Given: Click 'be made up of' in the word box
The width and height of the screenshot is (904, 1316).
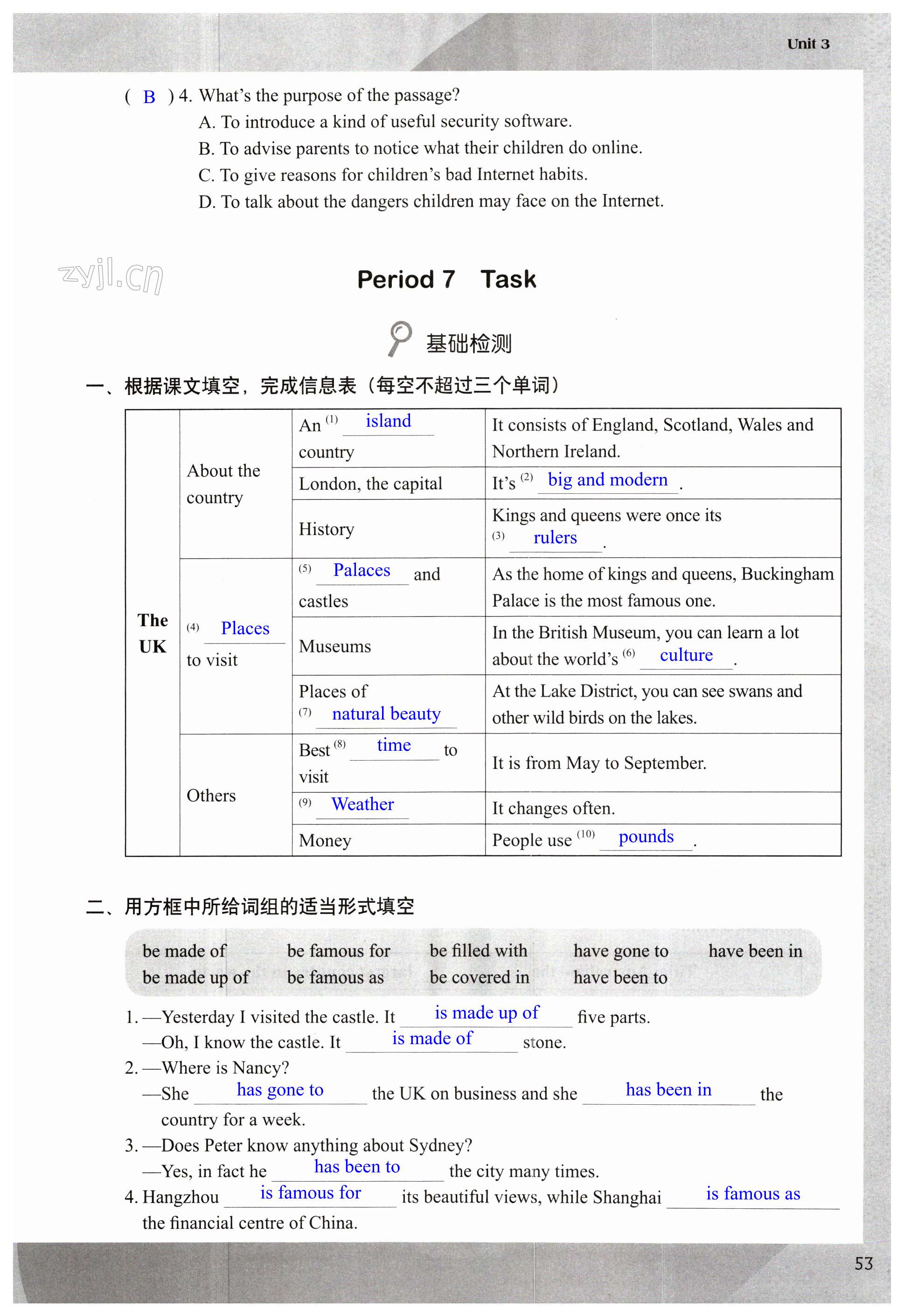Looking at the screenshot, I should (195, 977).
